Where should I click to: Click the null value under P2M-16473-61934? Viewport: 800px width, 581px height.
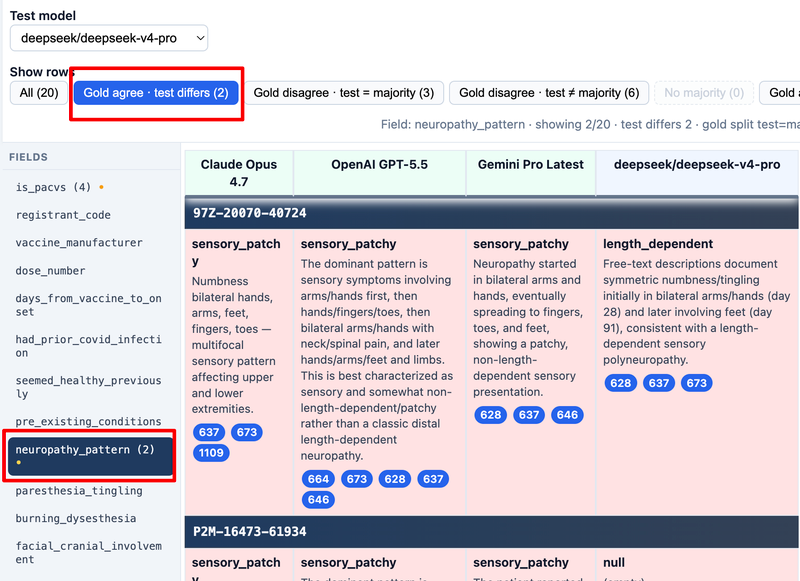[x=614, y=563]
